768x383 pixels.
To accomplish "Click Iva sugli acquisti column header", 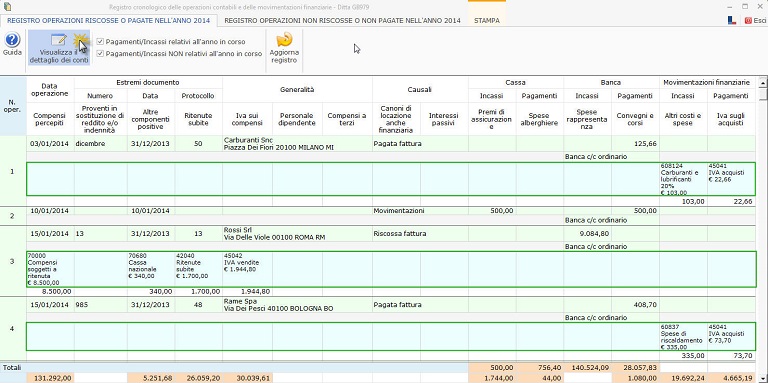I will (731, 119).
